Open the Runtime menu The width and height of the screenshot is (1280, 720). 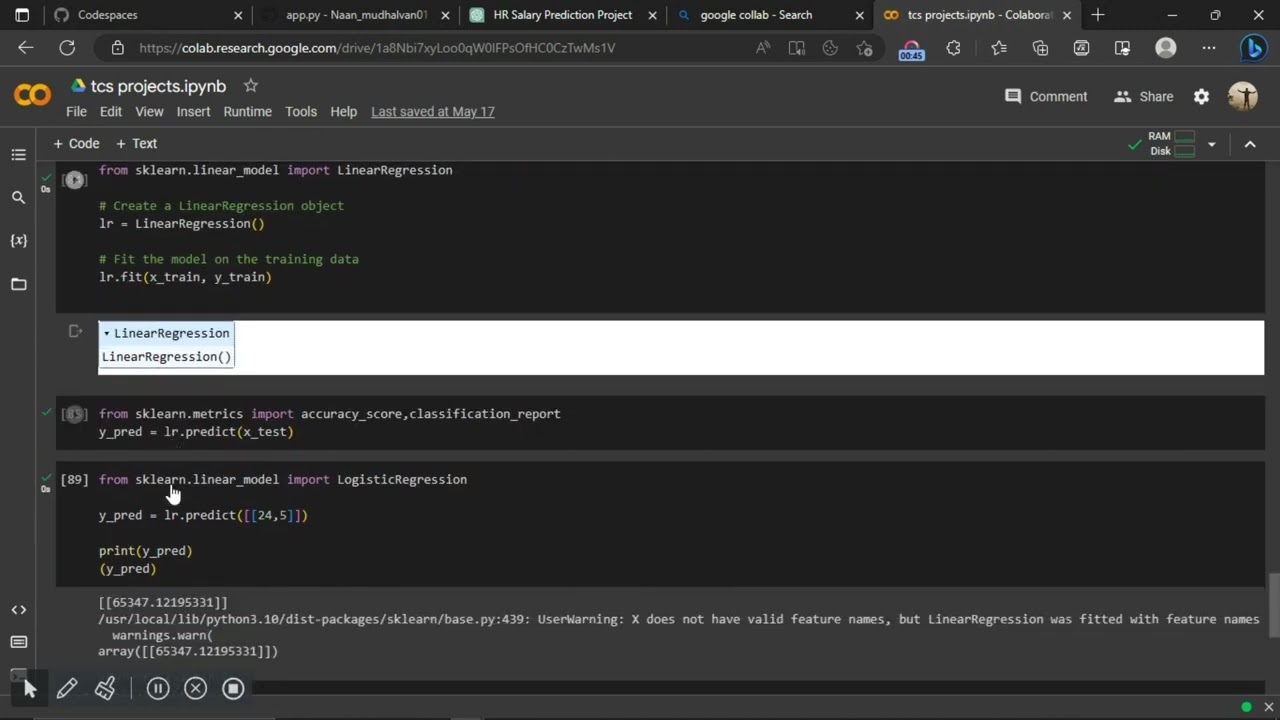(247, 112)
